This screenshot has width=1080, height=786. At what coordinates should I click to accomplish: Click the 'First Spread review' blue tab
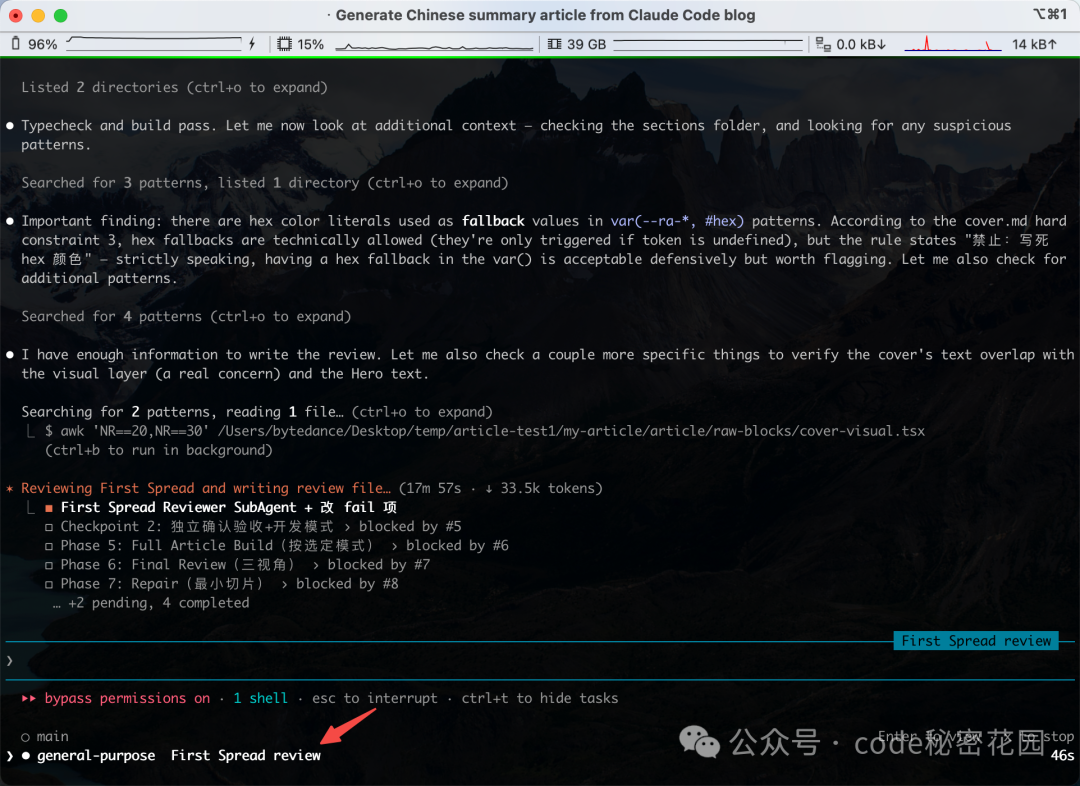(976, 641)
